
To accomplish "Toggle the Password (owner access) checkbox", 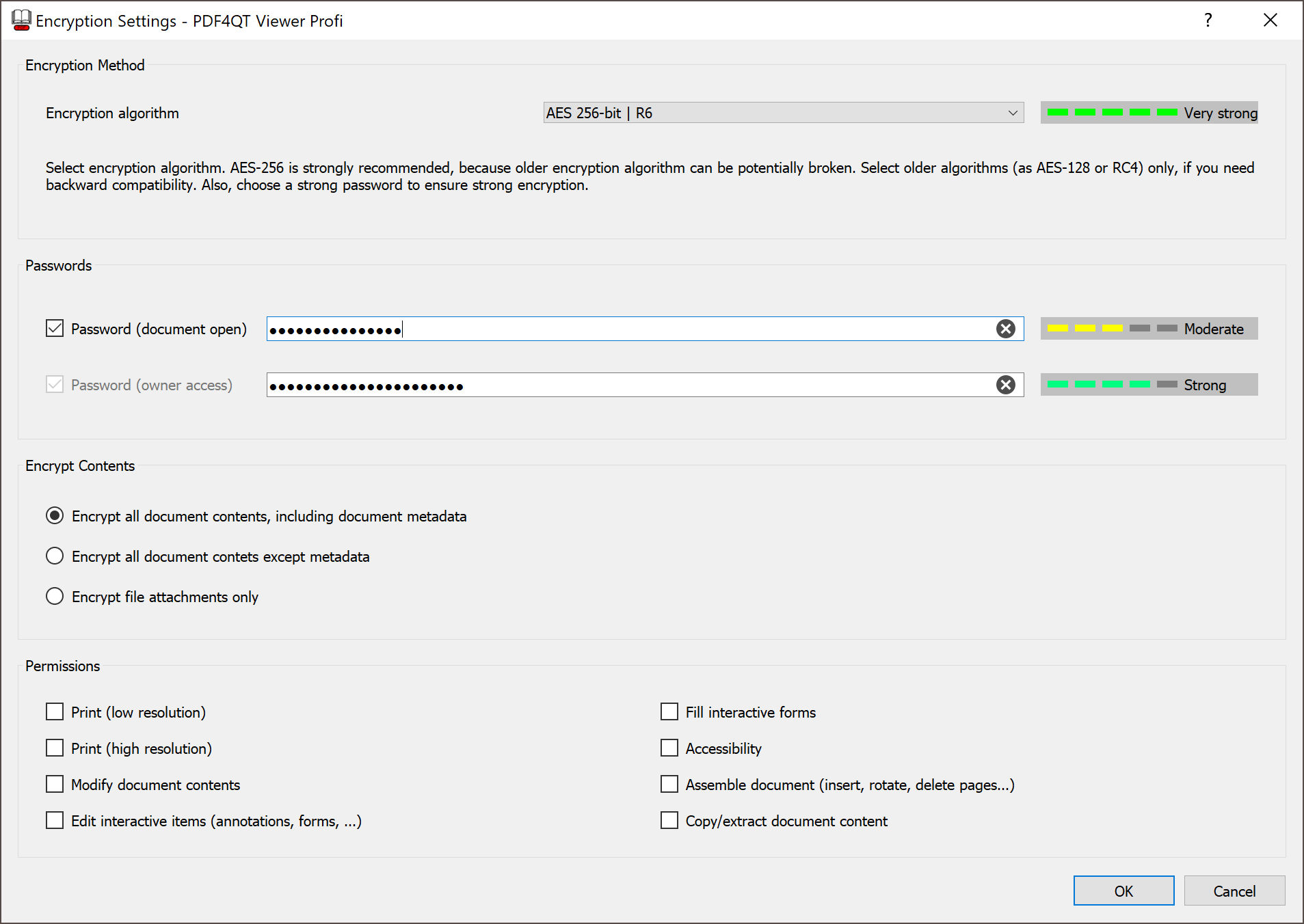I will [x=55, y=385].
